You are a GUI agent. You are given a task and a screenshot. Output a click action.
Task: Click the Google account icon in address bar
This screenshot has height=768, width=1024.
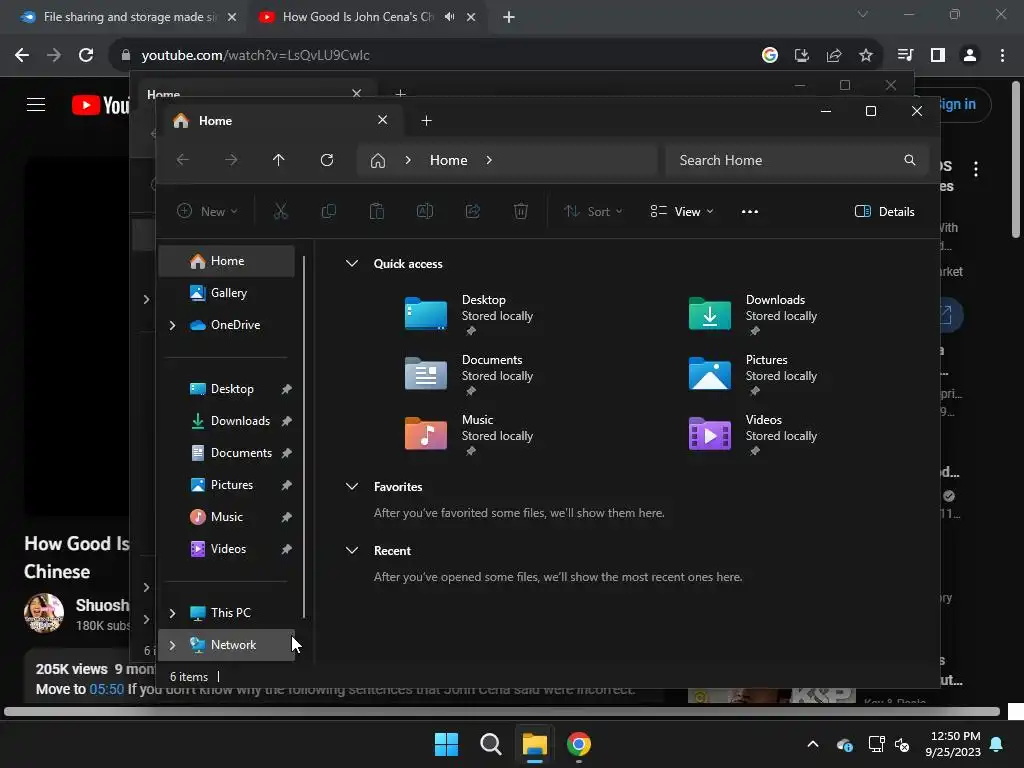[x=770, y=56]
